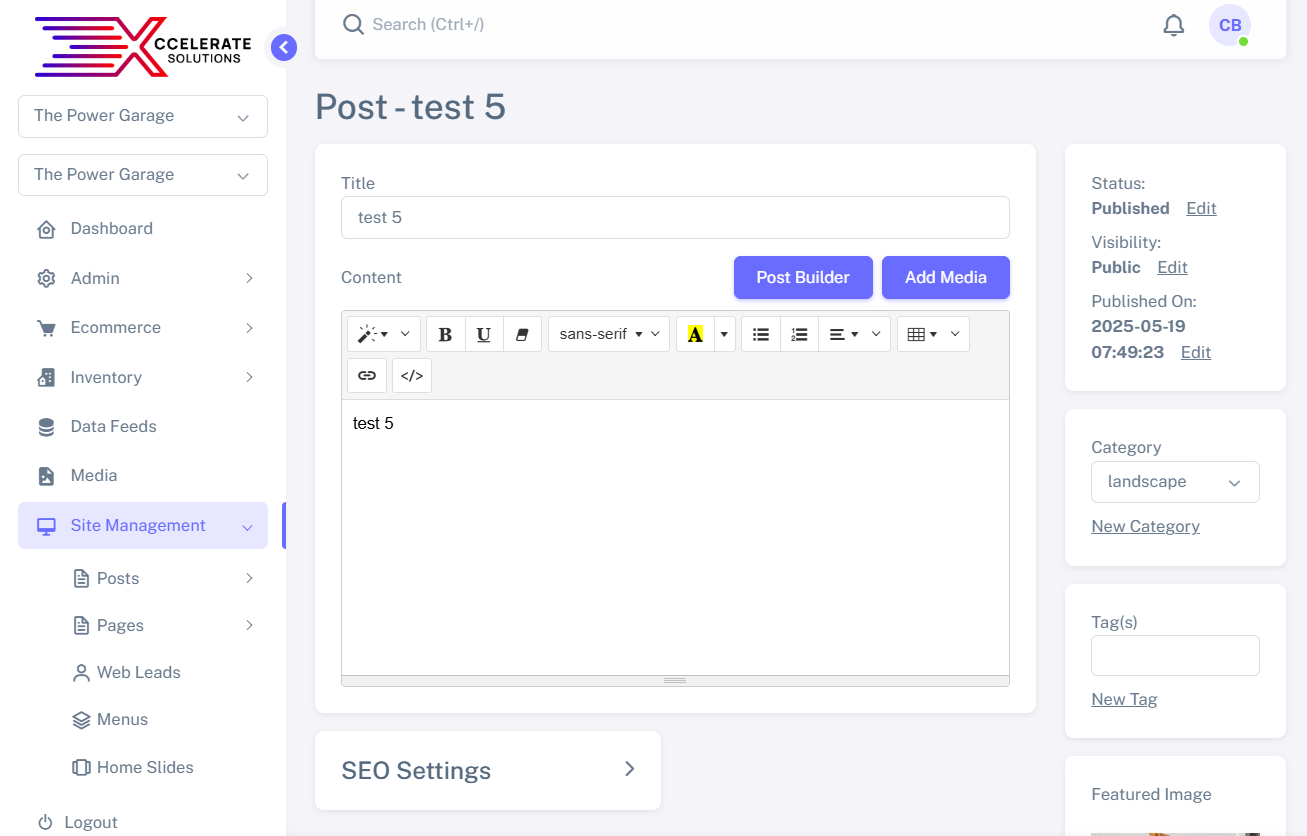Screen dimensions: 1307x836
Task: Open the landscape Category dropdown
Action: click(1174, 482)
